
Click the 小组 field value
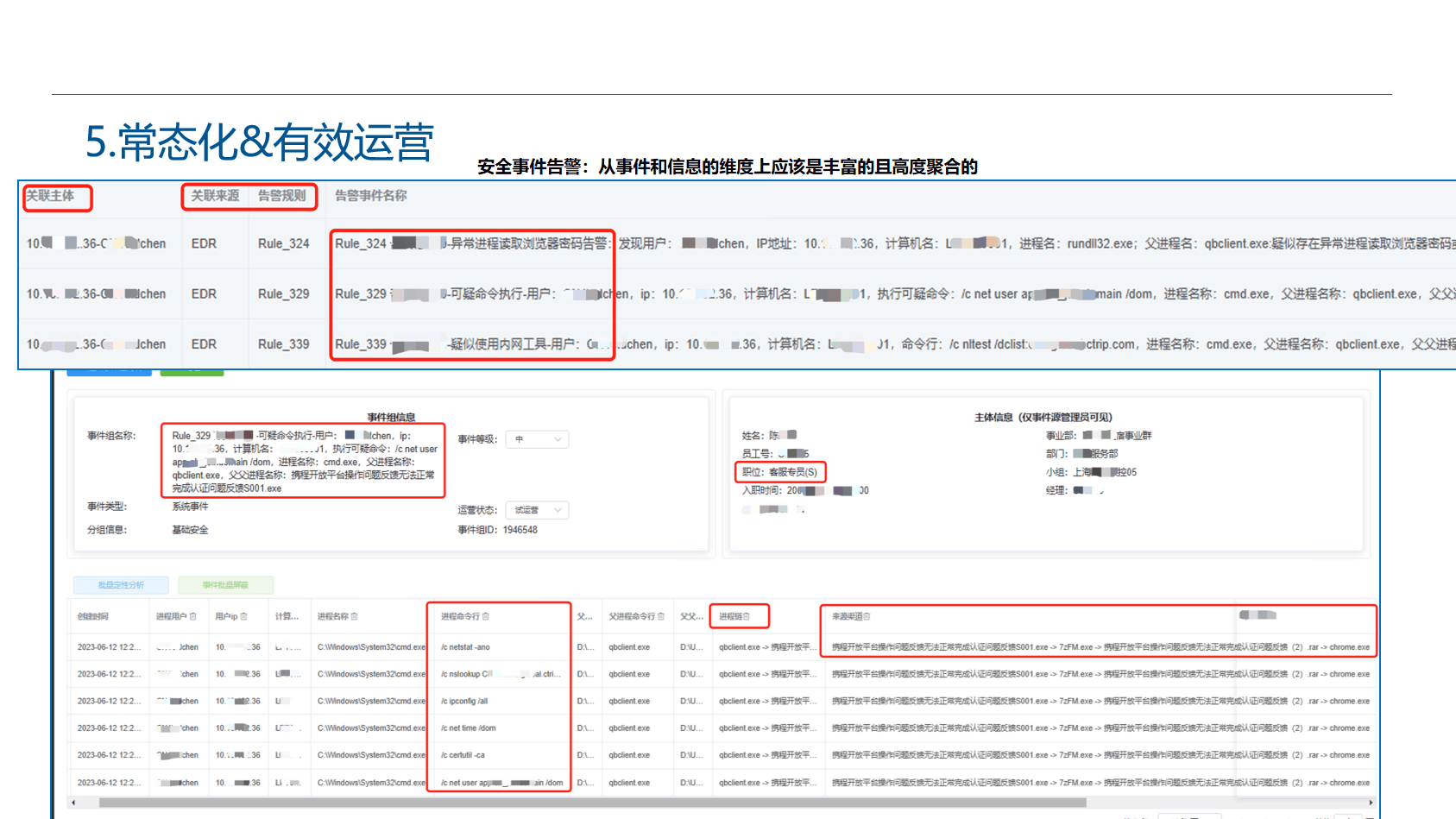1105,472
